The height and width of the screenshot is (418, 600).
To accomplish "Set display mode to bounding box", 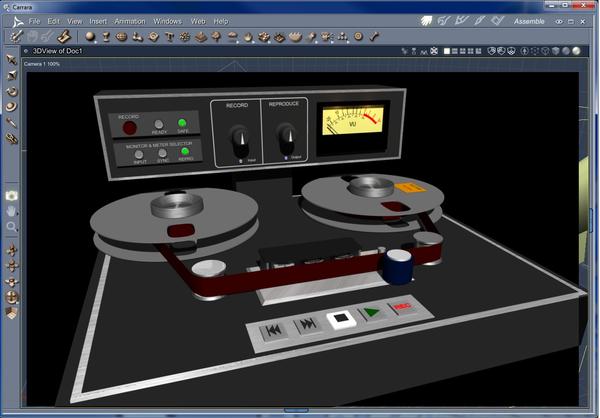I will (x=535, y=51).
